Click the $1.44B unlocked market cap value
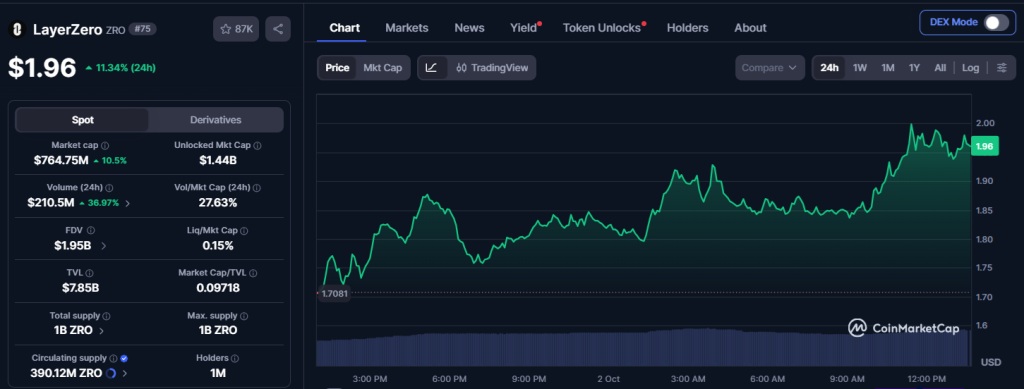 tap(218, 161)
